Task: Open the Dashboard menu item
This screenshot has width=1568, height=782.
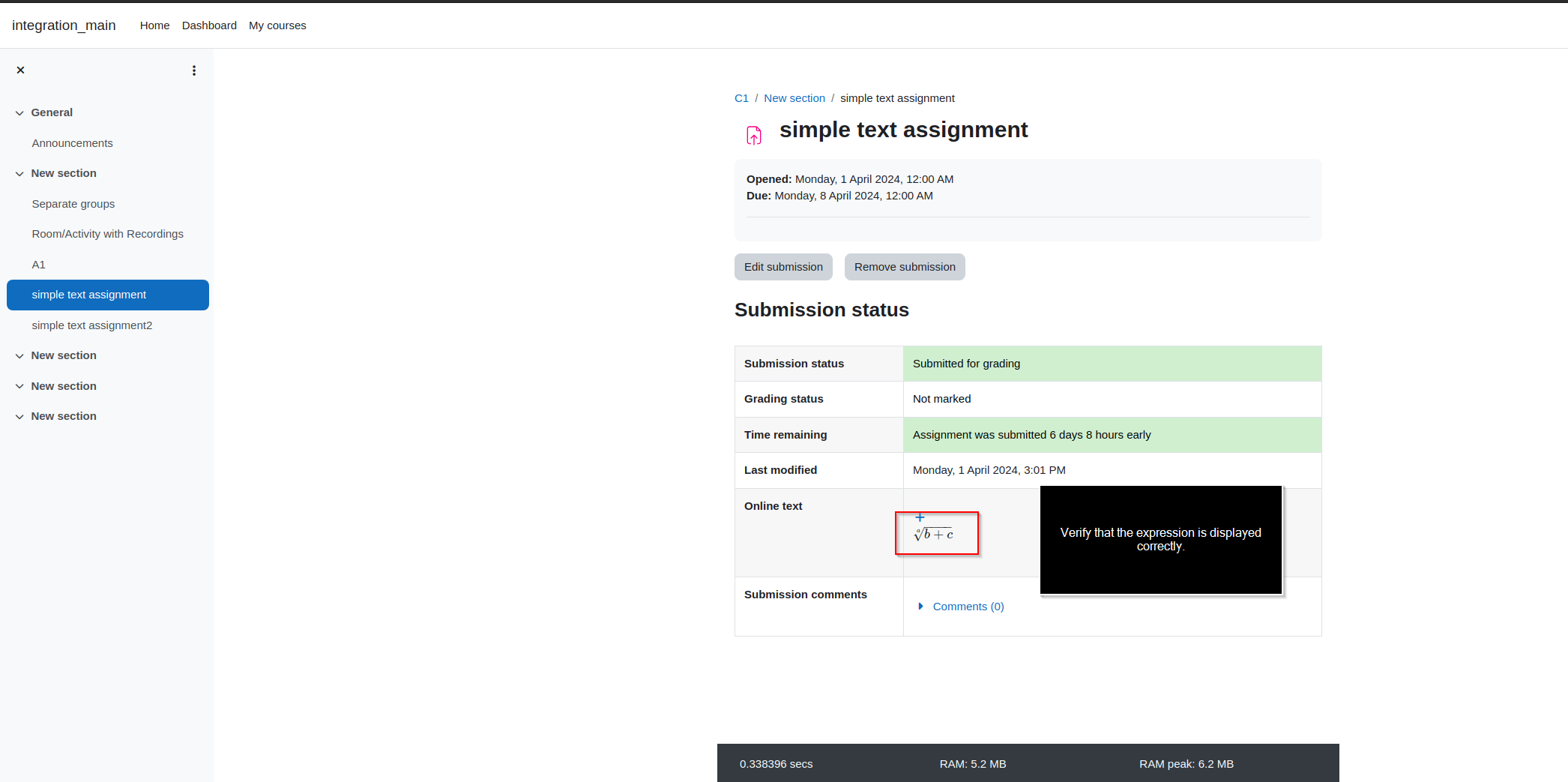Action: coord(209,25)
